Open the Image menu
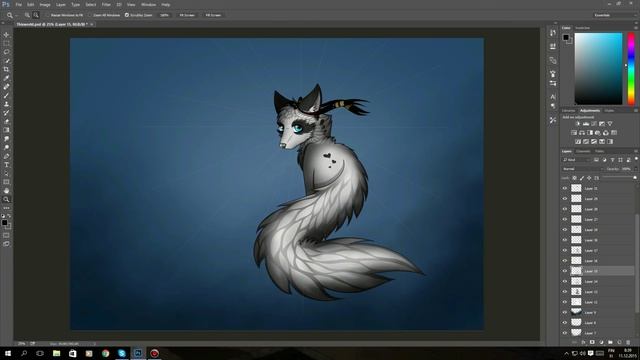The width and height of the screenshot is (640, 360). tap(45, 4)
